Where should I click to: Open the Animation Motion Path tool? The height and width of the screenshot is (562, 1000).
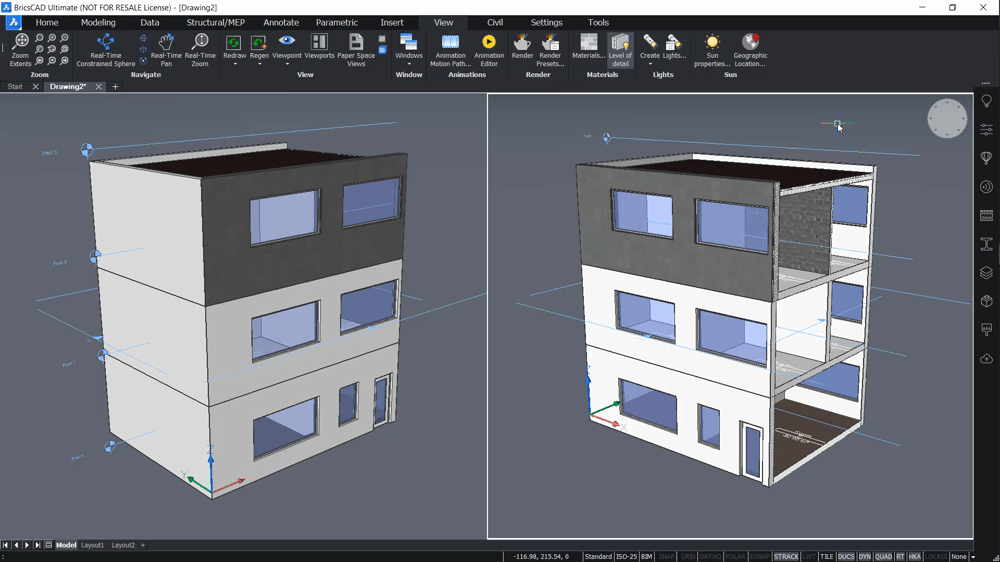point(450,50)
